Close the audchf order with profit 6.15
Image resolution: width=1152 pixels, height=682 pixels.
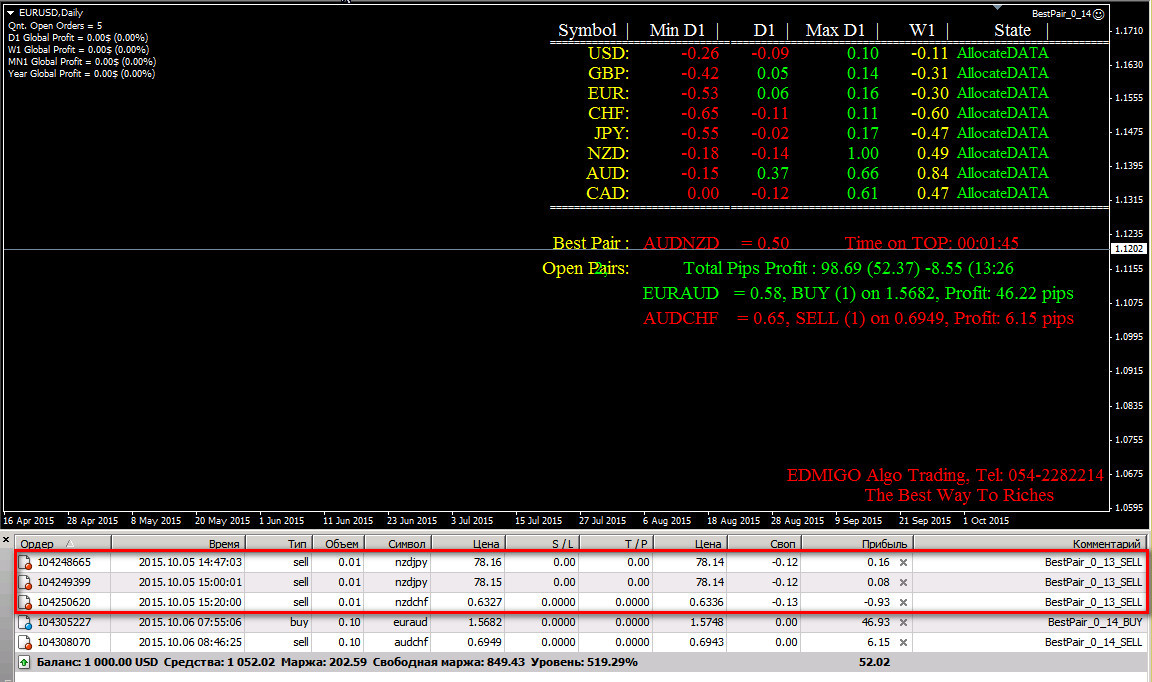[904, 642]
